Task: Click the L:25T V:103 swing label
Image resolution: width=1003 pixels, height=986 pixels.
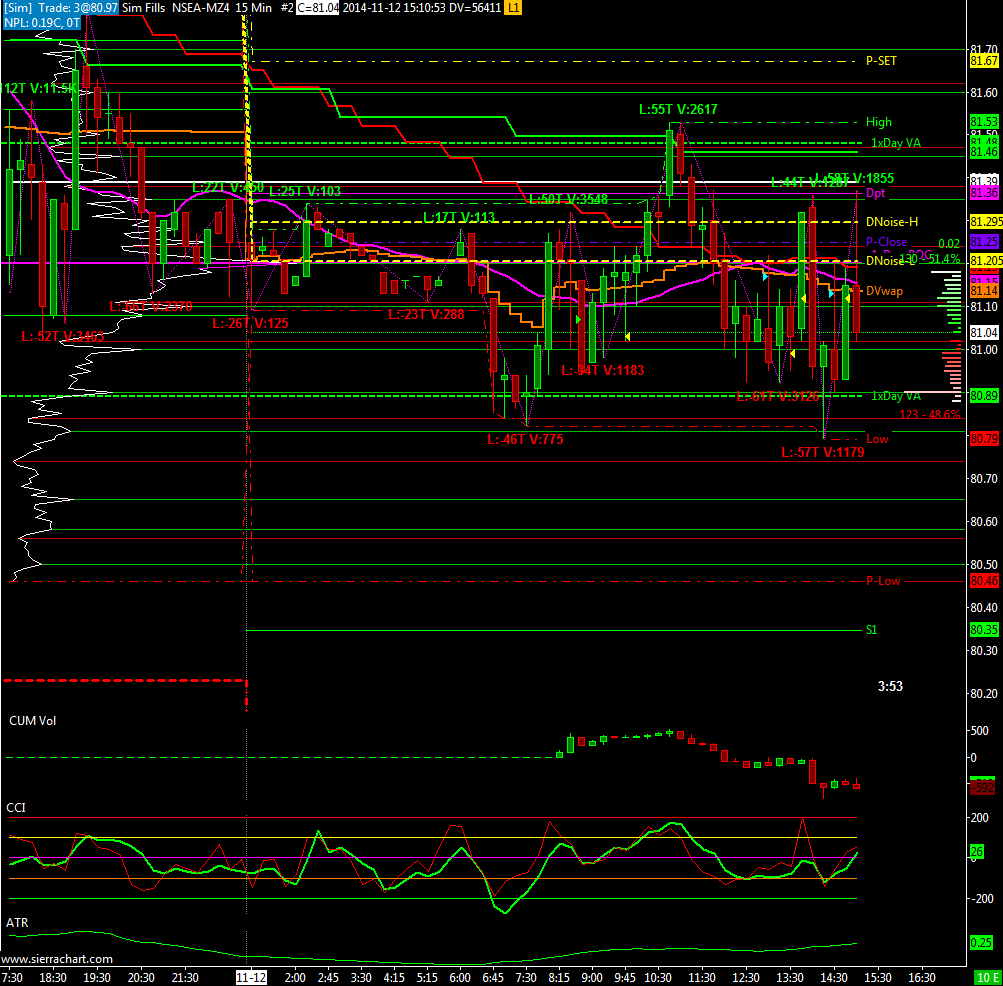Action: [x=305, y=191]
